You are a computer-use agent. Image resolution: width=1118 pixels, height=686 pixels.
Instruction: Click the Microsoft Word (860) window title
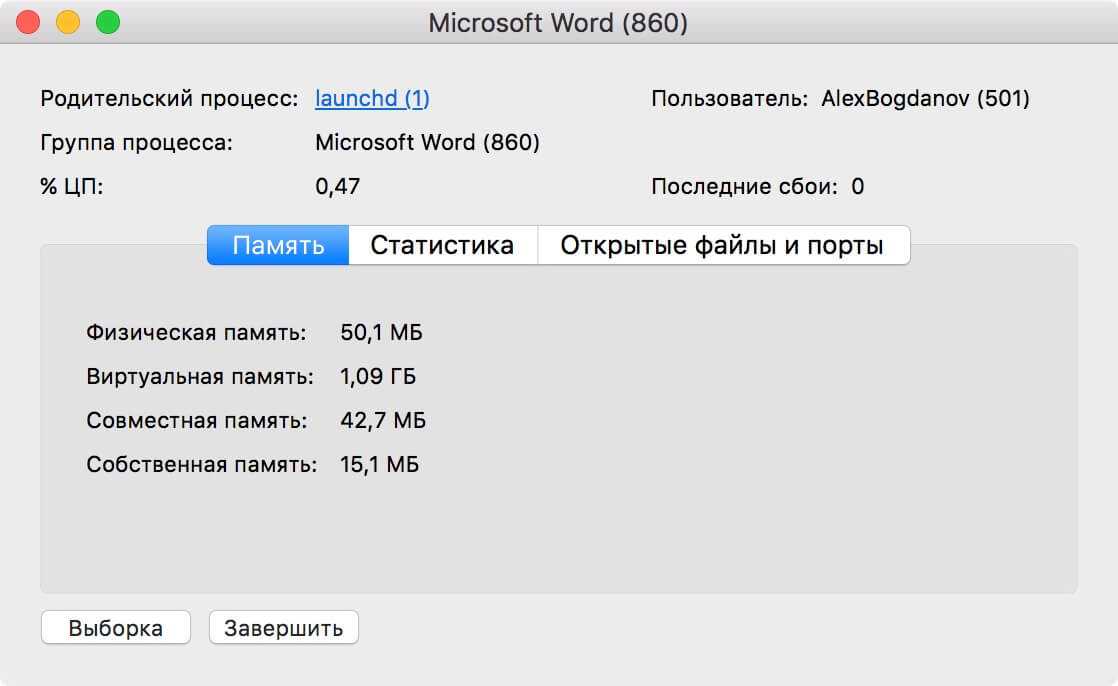click(x=558, y=23)
